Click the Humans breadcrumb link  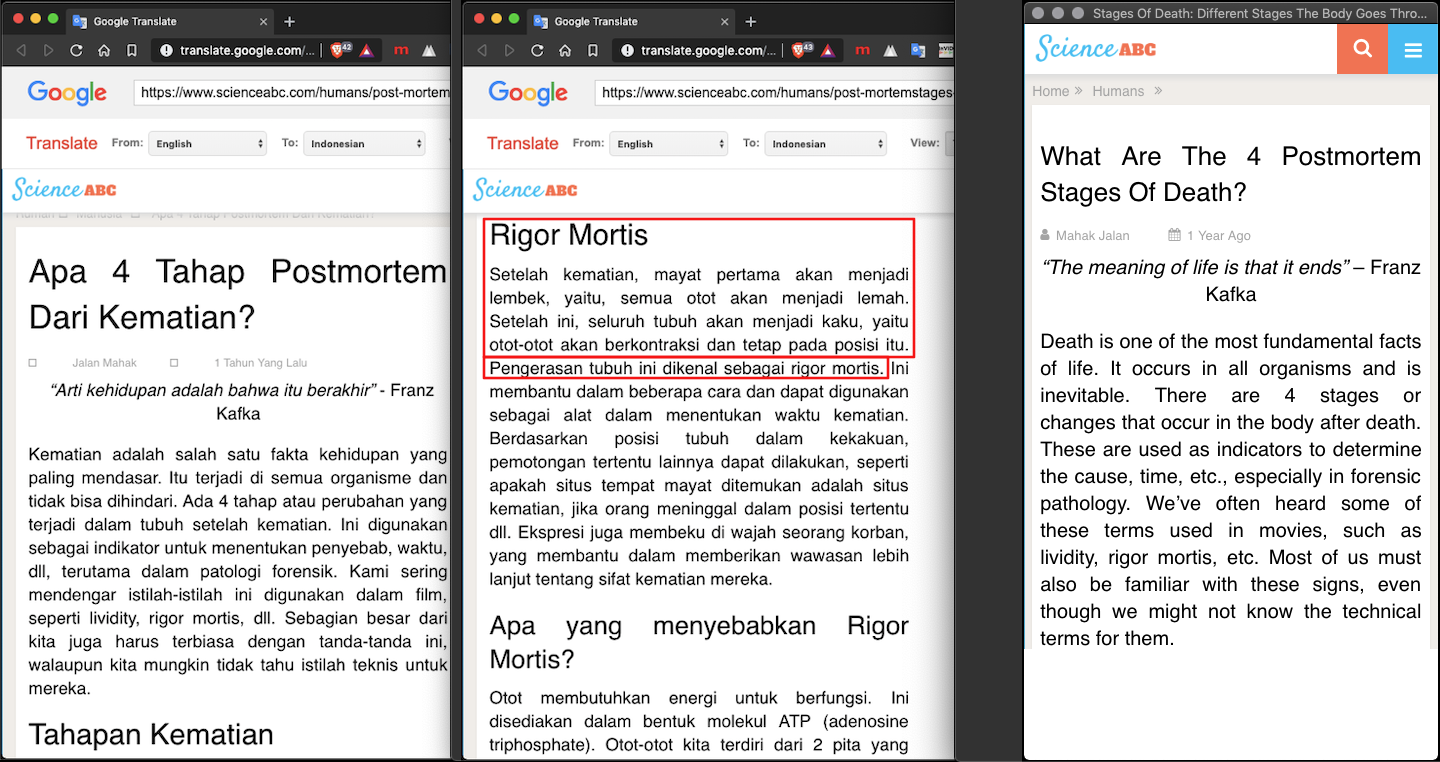[x=1118, y=91]
